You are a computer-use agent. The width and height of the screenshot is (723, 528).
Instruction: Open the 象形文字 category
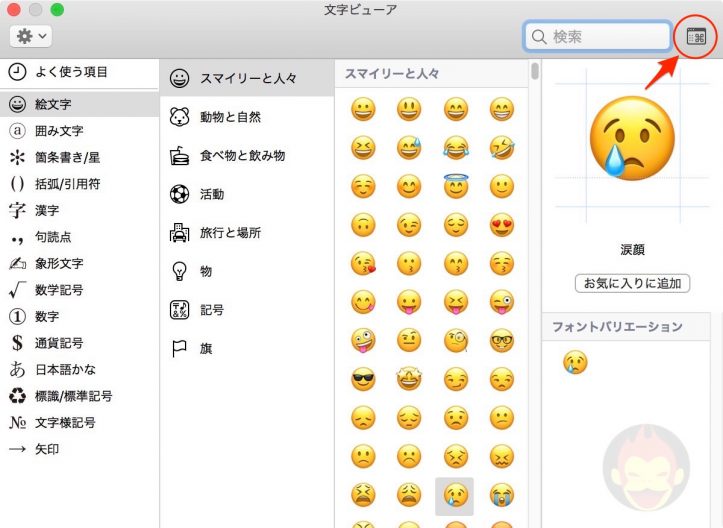(79, 264)
